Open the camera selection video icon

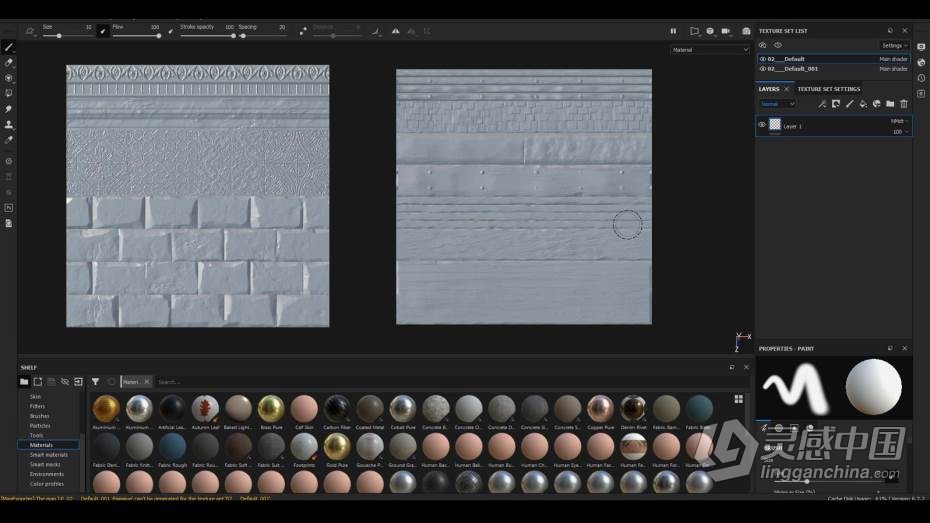[725, 31]
